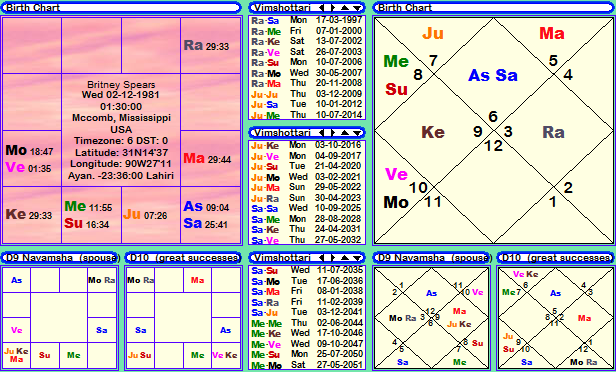Select the Ju-Ra dasha row dated 30-04-2023

[307, 198]
